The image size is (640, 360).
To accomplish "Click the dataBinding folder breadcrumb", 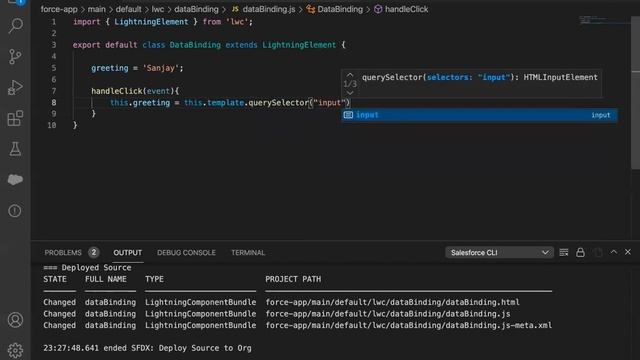I will (196, 9).
